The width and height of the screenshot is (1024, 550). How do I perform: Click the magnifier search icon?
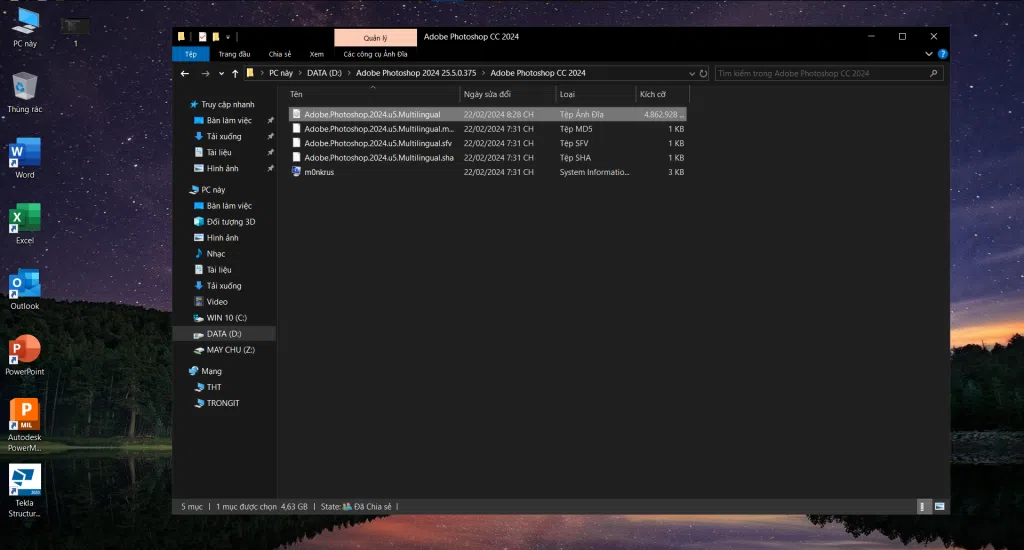click(934, 74)
